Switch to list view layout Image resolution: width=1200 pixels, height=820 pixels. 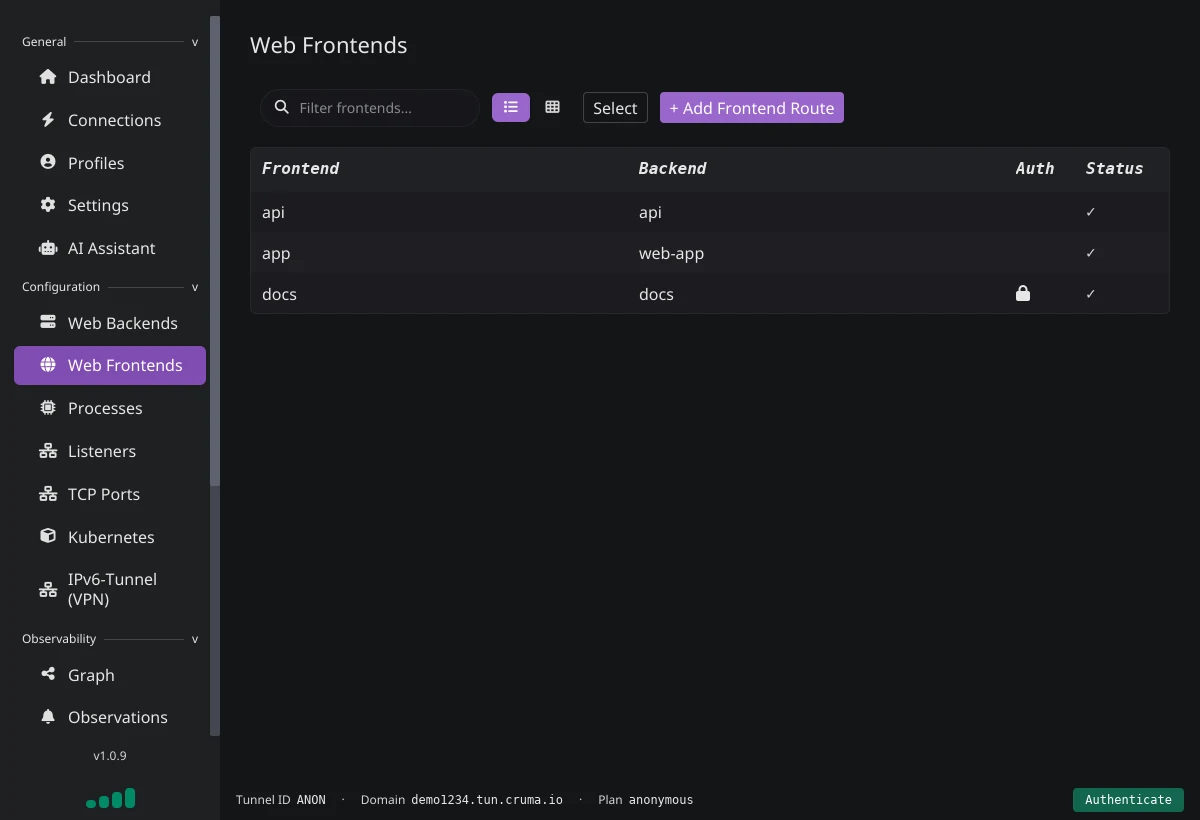click(511, 107)
